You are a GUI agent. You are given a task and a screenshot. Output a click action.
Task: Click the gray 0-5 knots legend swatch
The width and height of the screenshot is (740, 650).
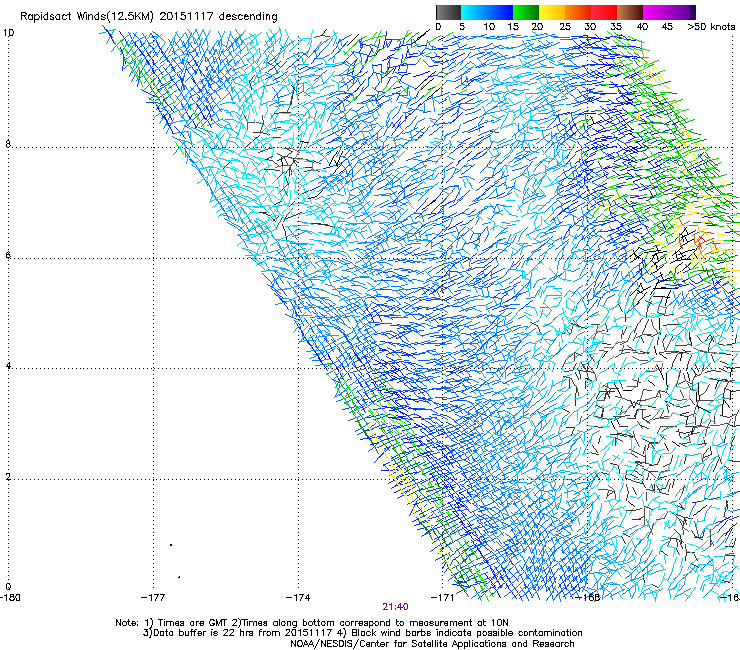point(448,12)
